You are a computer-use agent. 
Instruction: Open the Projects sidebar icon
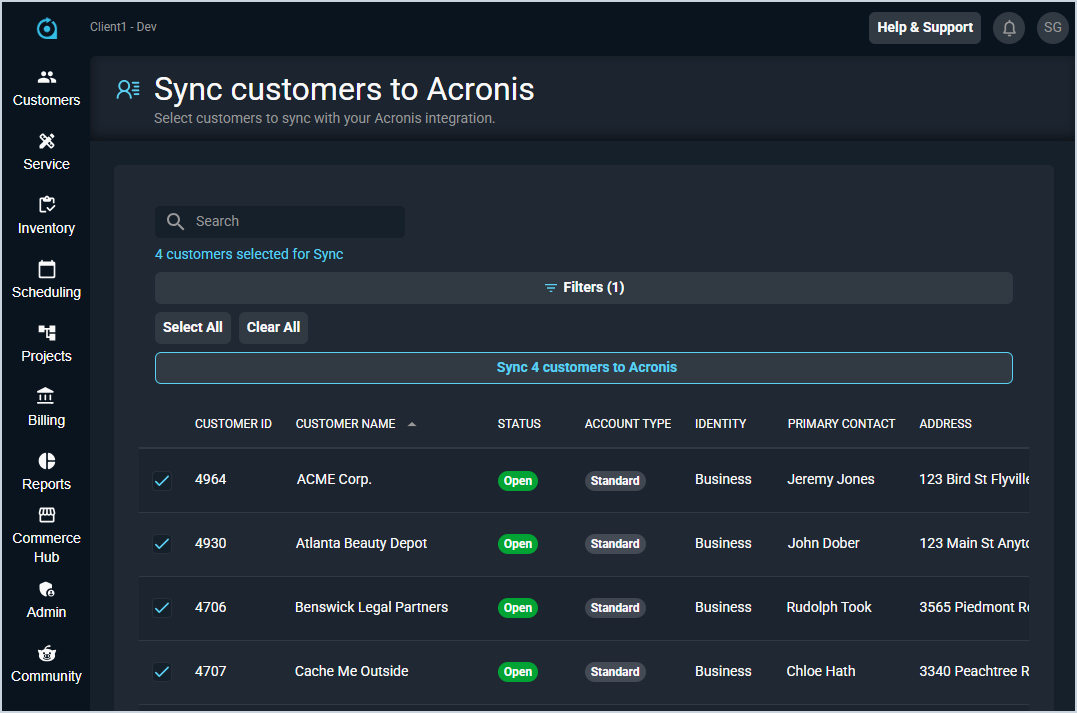46,333
